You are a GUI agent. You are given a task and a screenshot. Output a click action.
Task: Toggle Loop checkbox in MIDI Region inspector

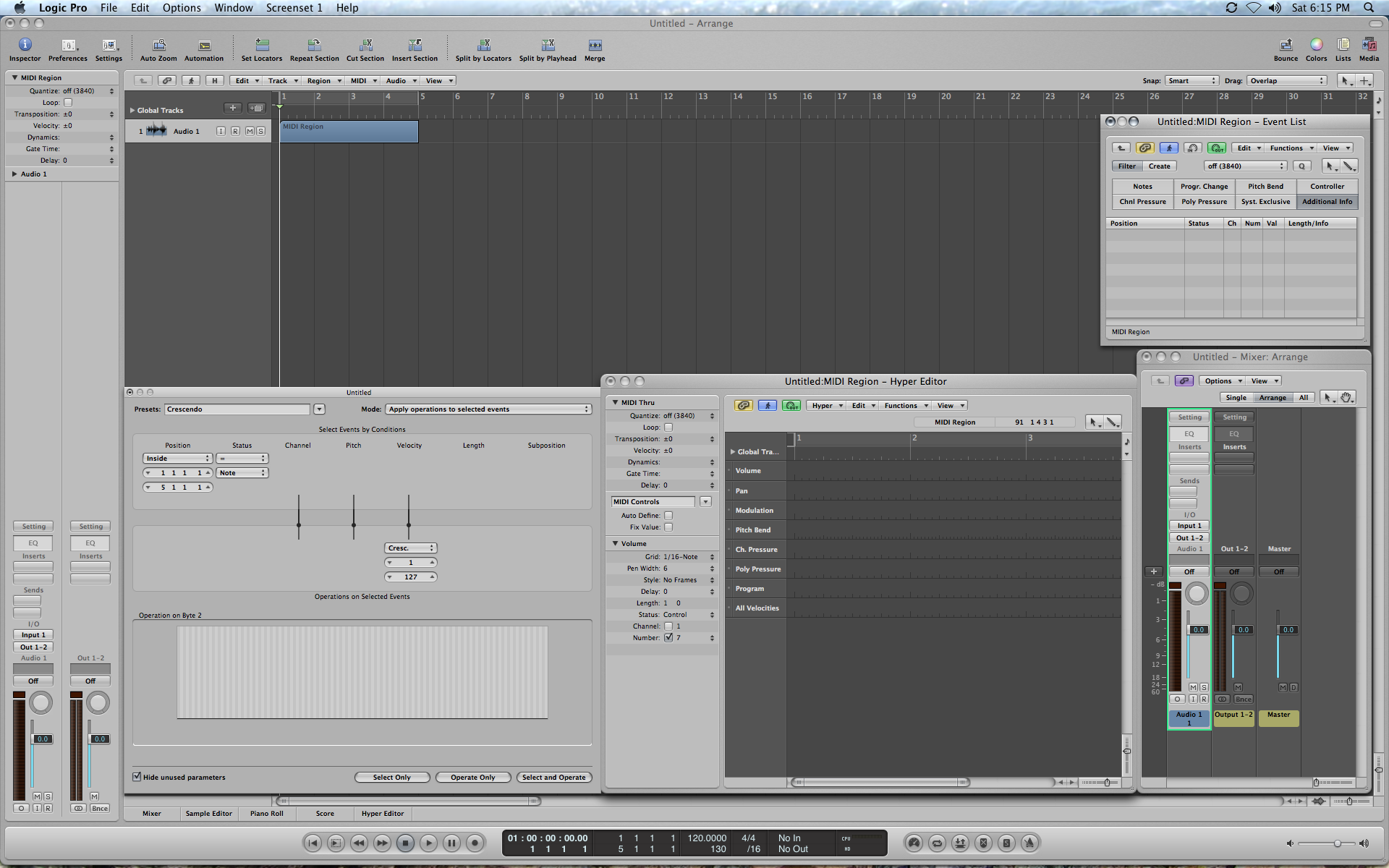pyautogui.click(x=68, y=103)
